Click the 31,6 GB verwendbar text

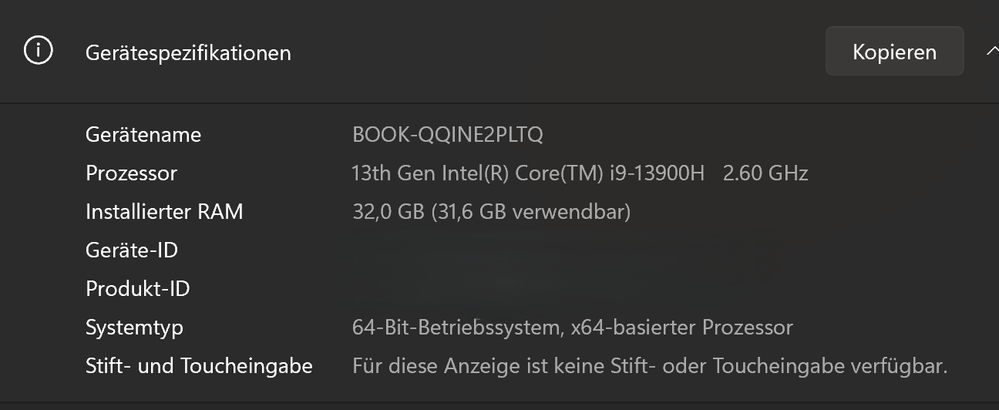point(531,211)
